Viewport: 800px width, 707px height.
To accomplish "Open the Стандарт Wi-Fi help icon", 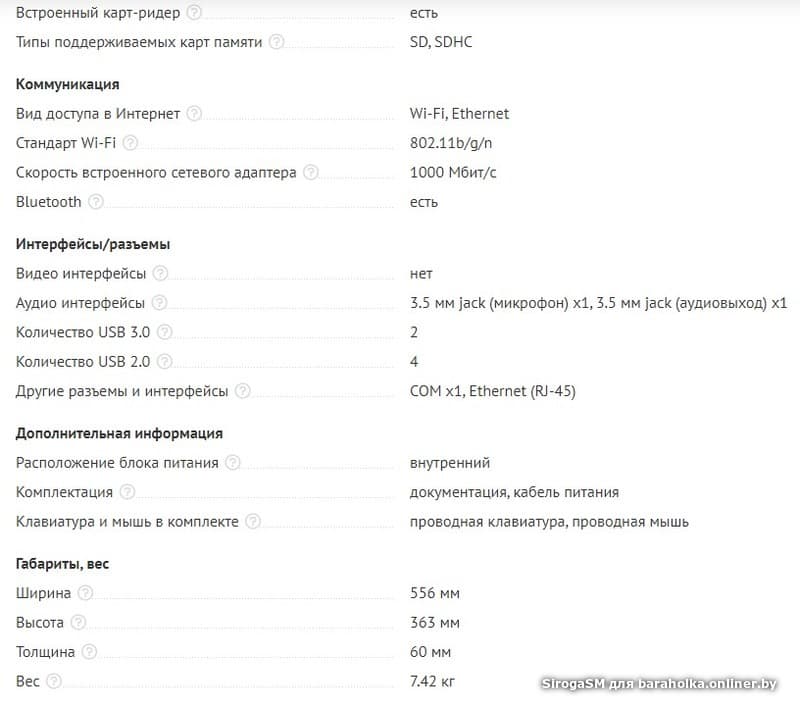I will click(130, 143).
